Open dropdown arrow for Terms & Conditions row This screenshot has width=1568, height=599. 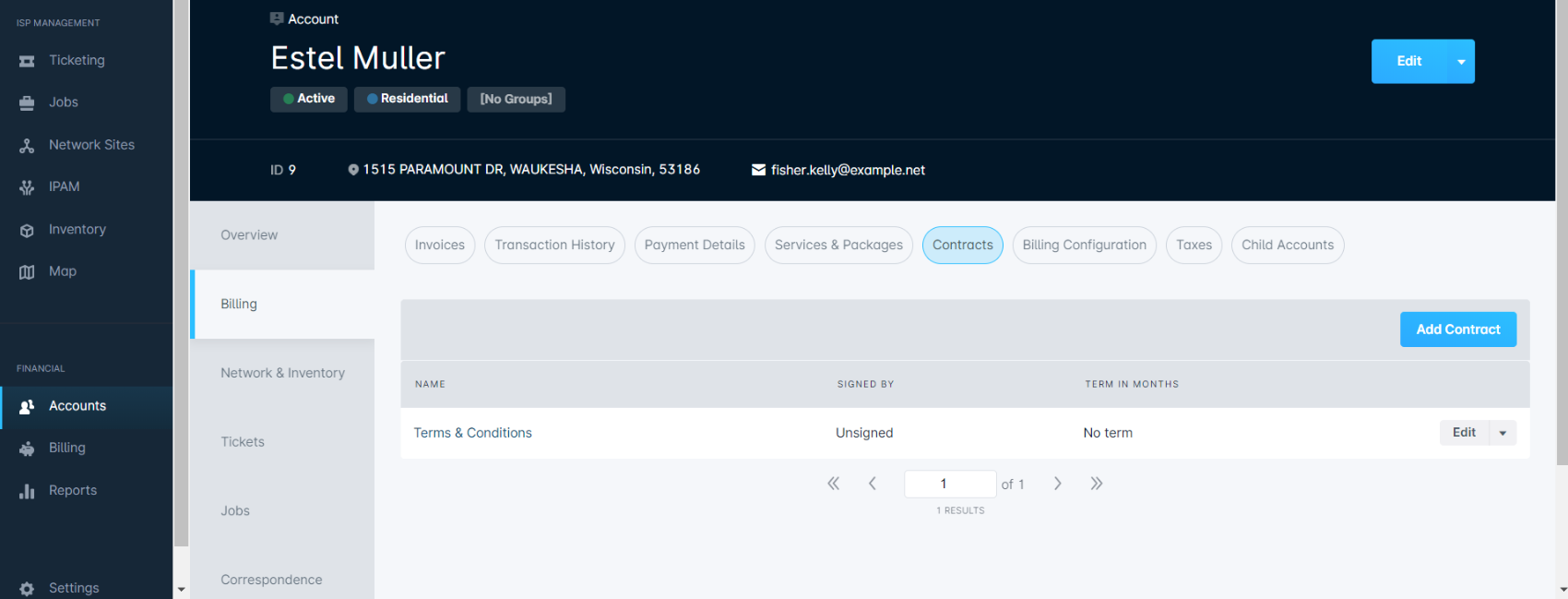pos(1503,433)
